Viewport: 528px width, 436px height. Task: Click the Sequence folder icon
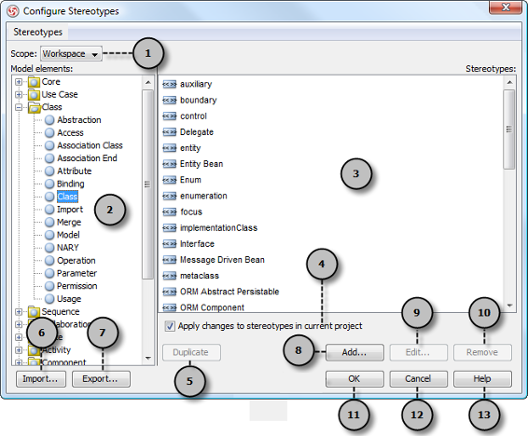34,312
